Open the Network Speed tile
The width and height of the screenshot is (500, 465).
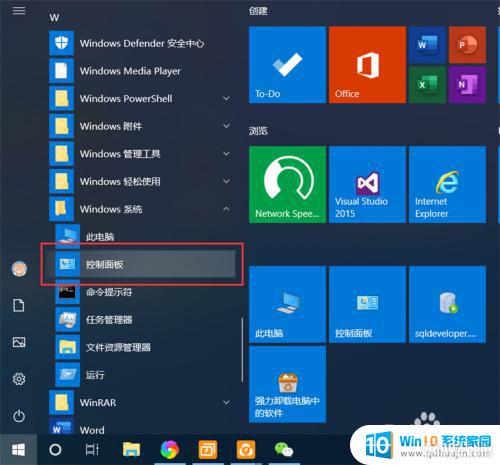pyautogui.click(x=287, y=184)
